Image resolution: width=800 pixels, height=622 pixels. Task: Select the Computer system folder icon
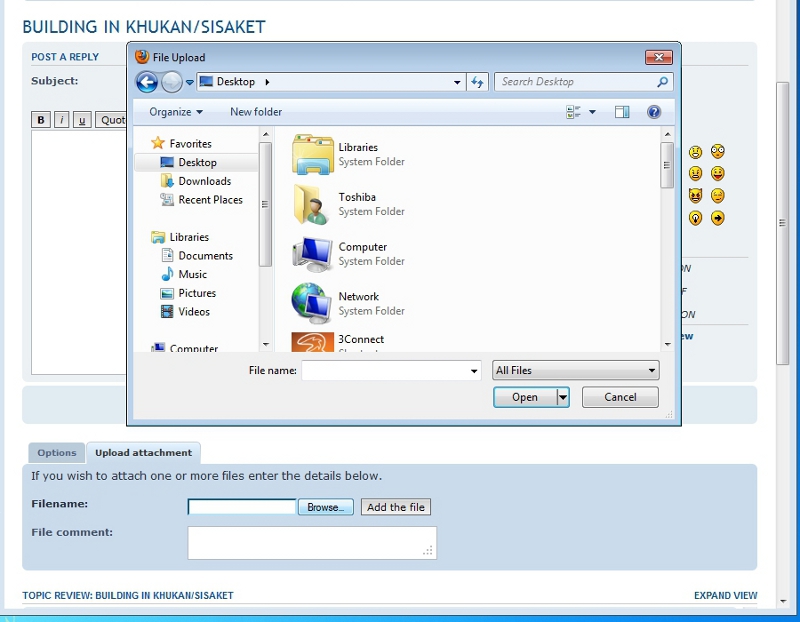click(313, 254)
